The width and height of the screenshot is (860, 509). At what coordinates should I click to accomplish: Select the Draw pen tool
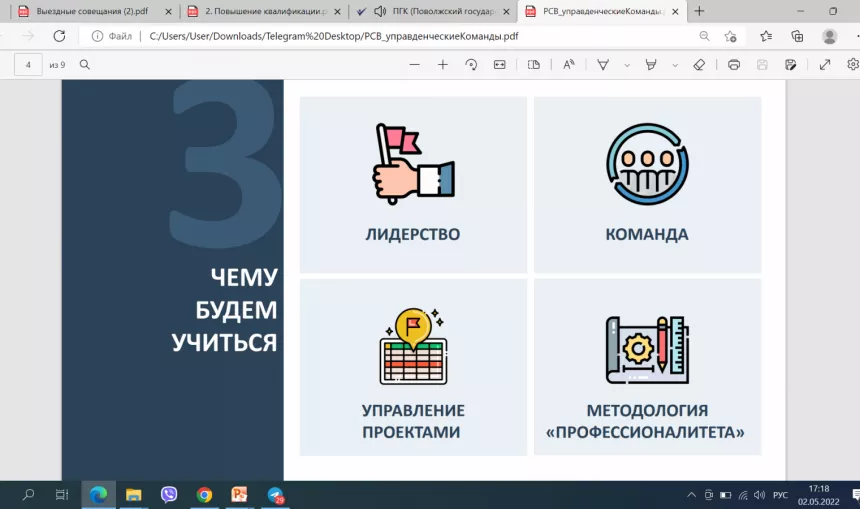[603, 65]
